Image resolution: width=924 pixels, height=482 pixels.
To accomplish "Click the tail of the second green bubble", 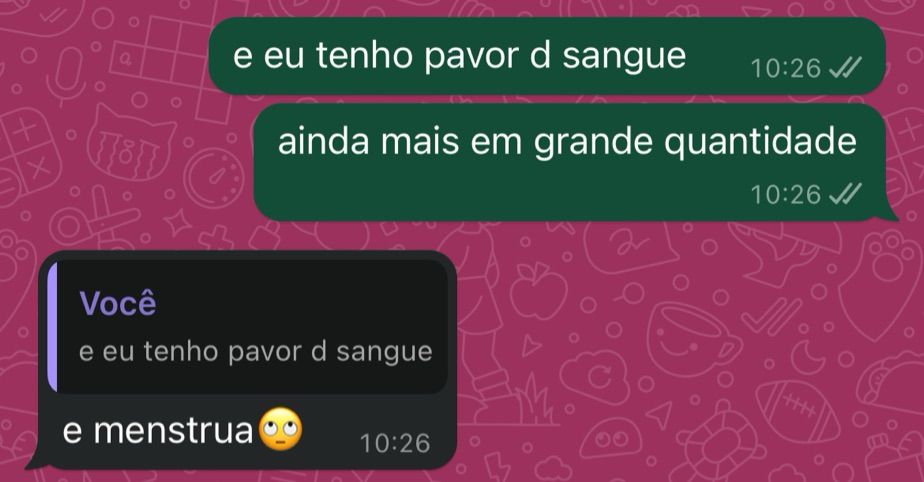I will click(x=890, y=213).
